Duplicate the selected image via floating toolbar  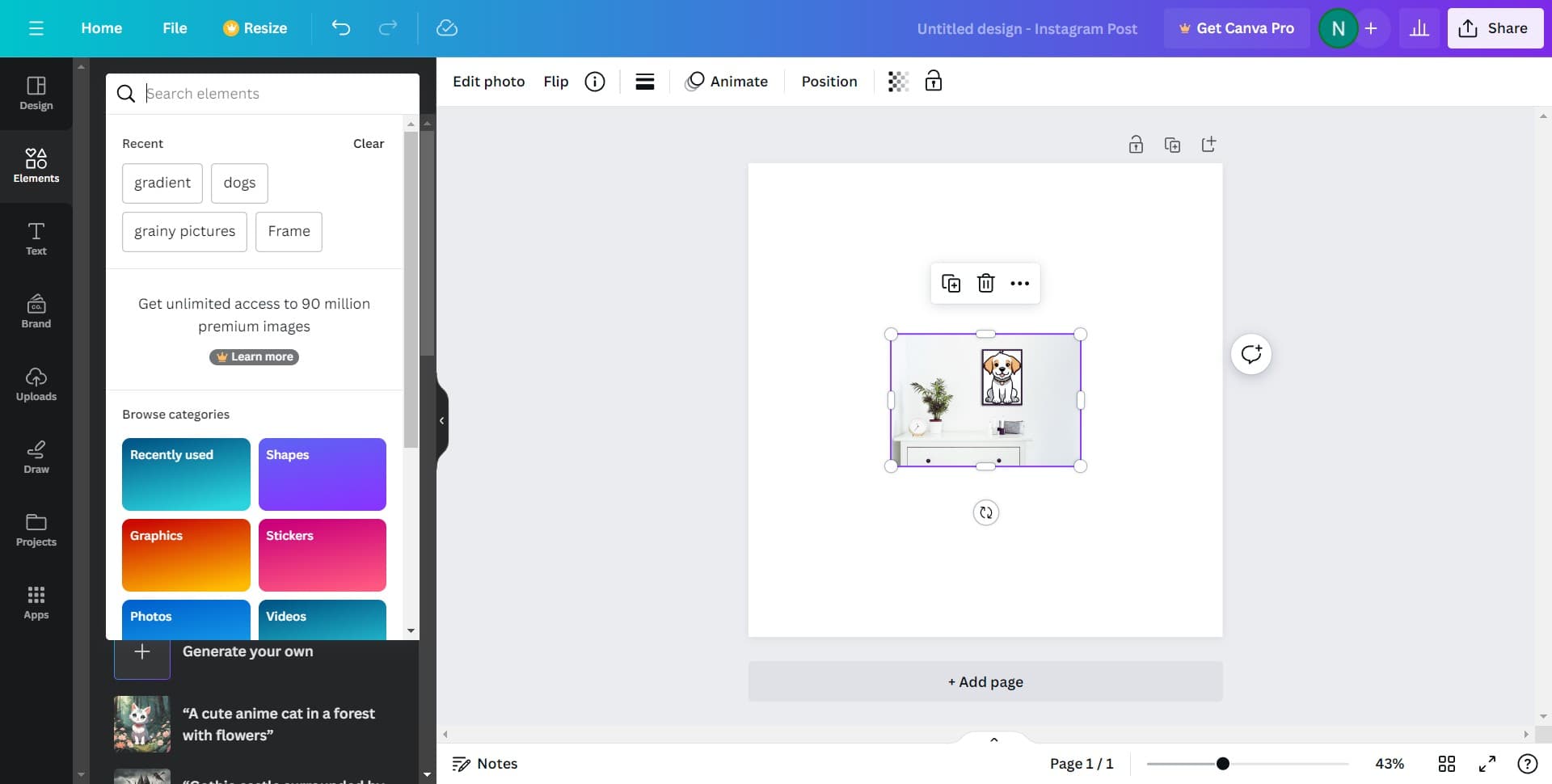point(951,284)
